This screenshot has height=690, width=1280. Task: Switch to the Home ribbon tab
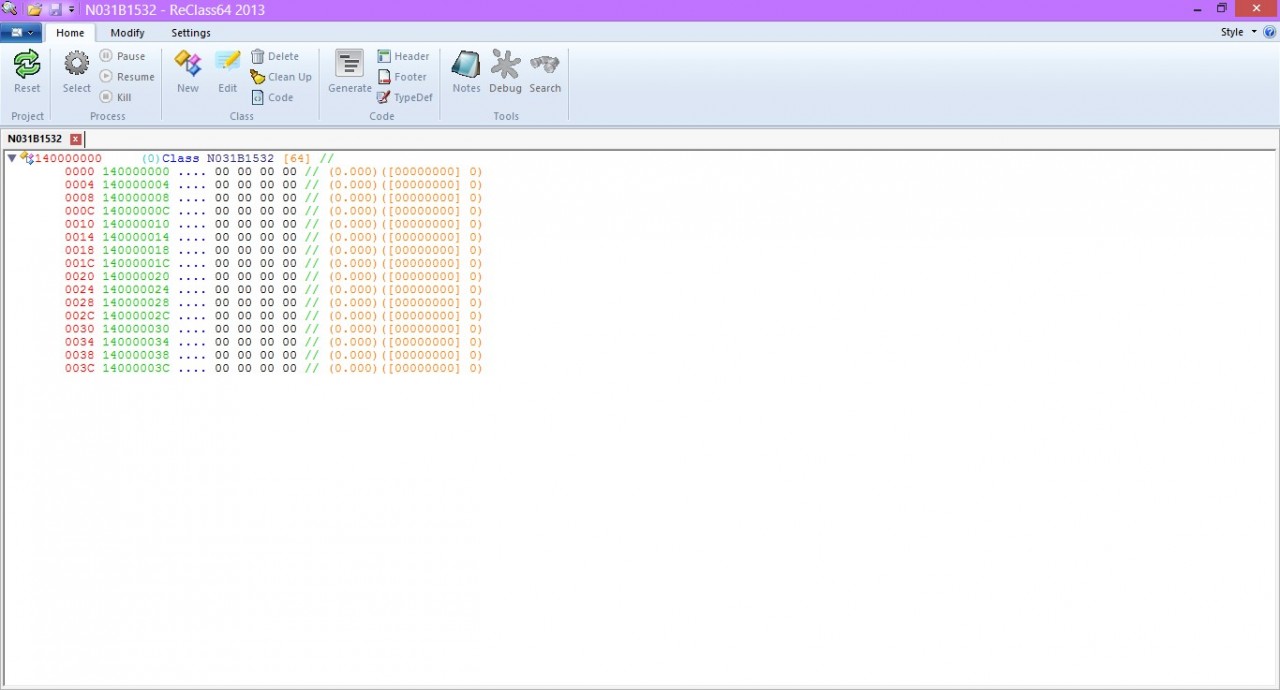pos(70,33)
